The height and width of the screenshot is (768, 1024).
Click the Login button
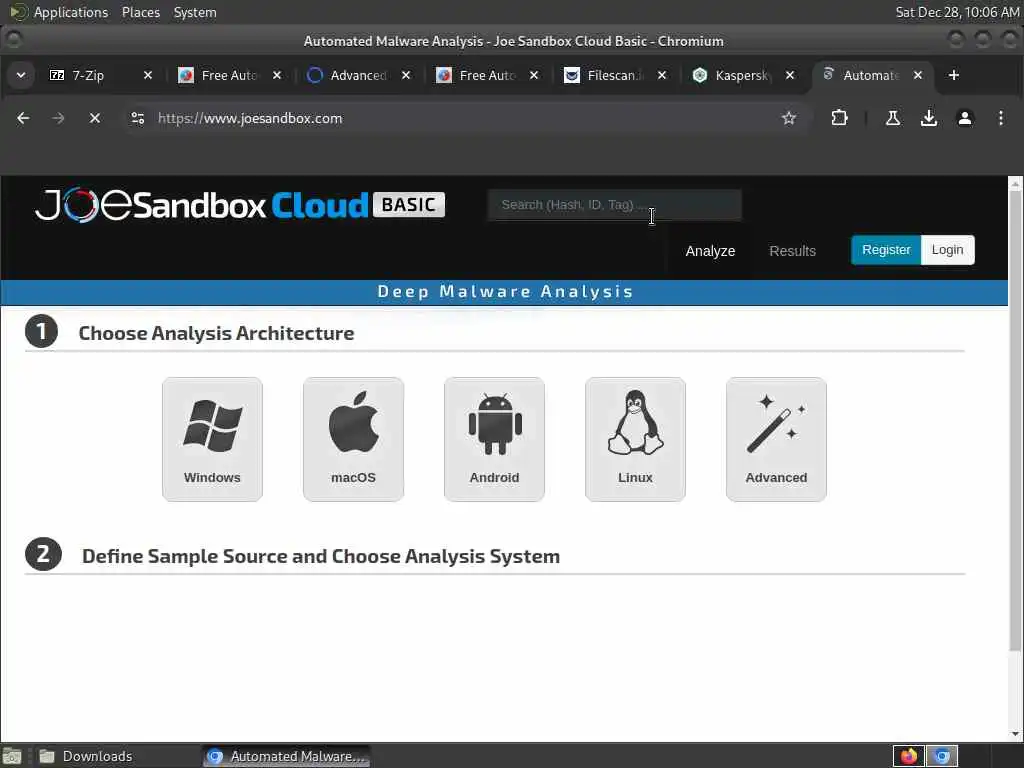(x=947, y=250)
